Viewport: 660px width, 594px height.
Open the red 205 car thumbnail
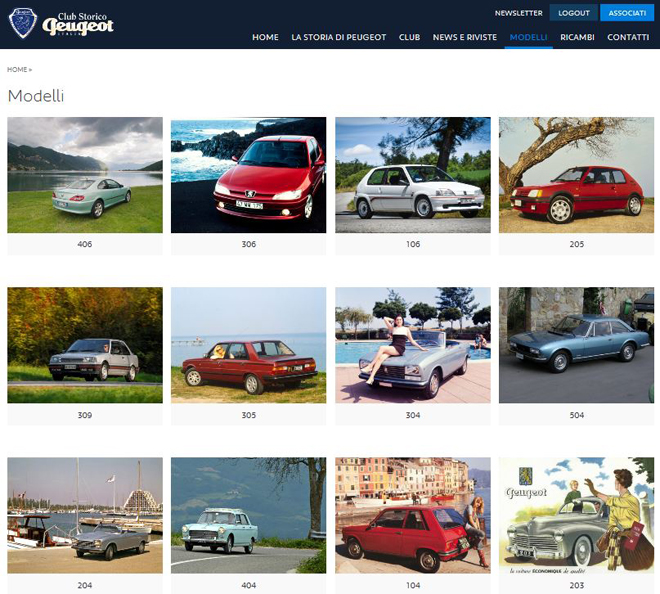tap(577, 175)
